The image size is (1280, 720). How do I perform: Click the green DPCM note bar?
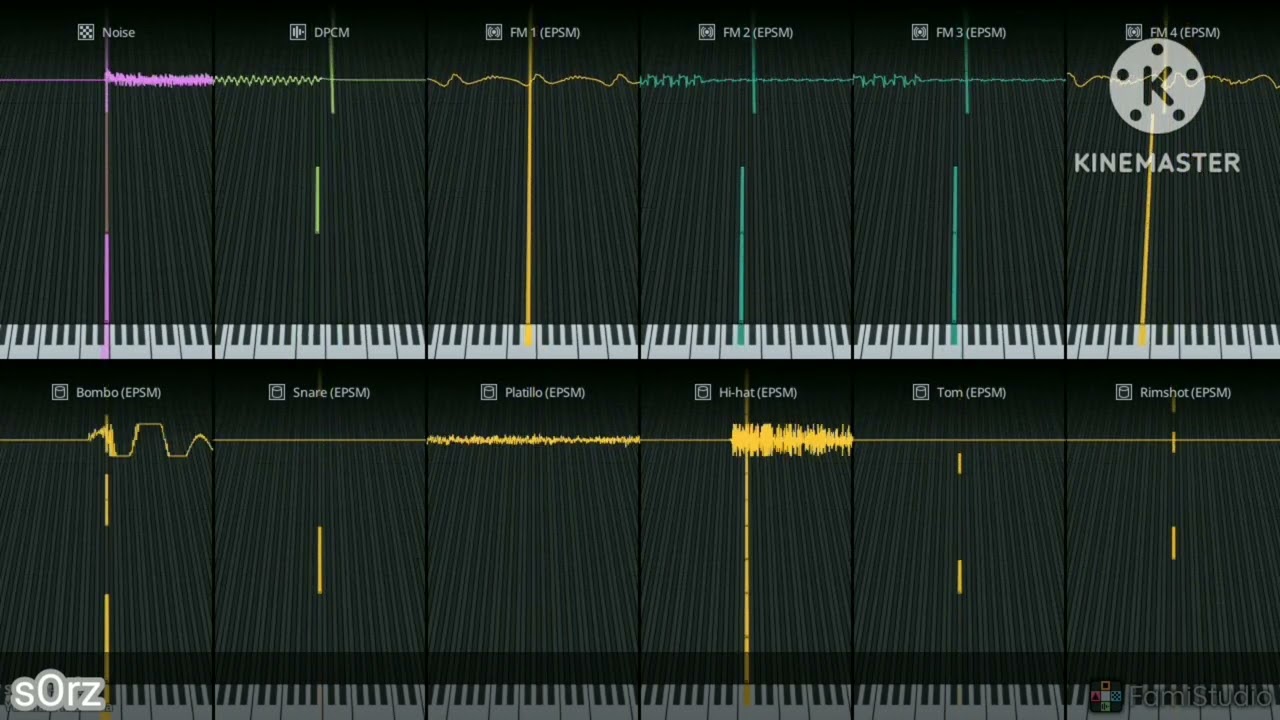point(317,200)
